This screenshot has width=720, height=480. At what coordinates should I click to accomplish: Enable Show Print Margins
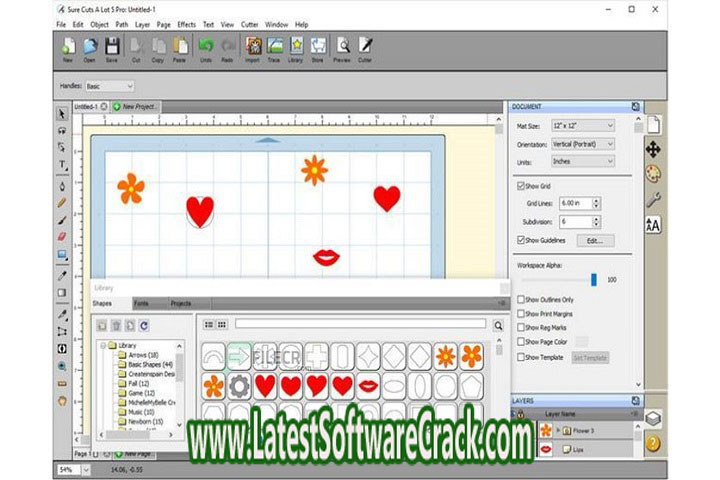pyautogui.click(x=521, y=314)
